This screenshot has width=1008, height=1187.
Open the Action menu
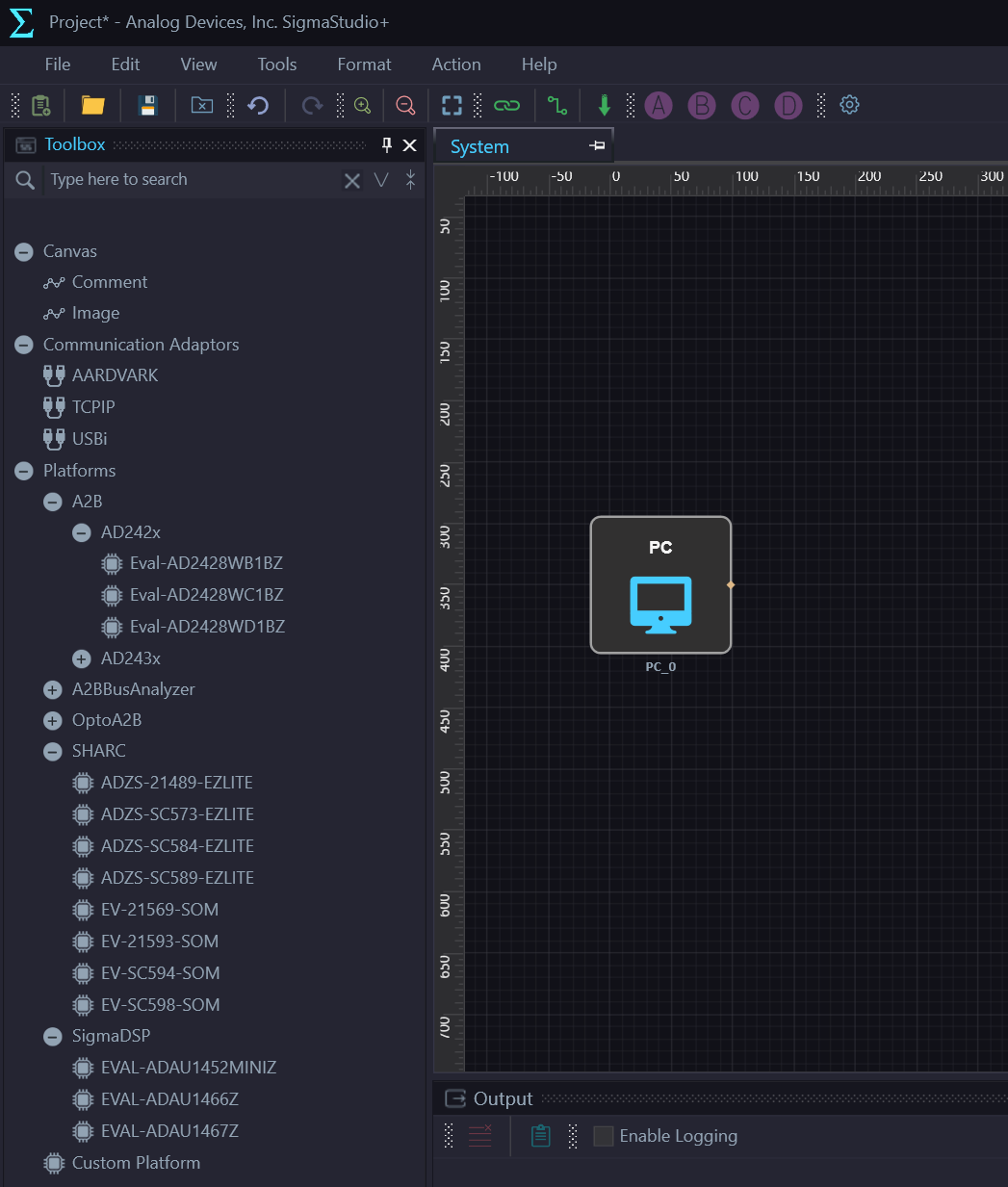pyautogui.click(x=456, y=65)
